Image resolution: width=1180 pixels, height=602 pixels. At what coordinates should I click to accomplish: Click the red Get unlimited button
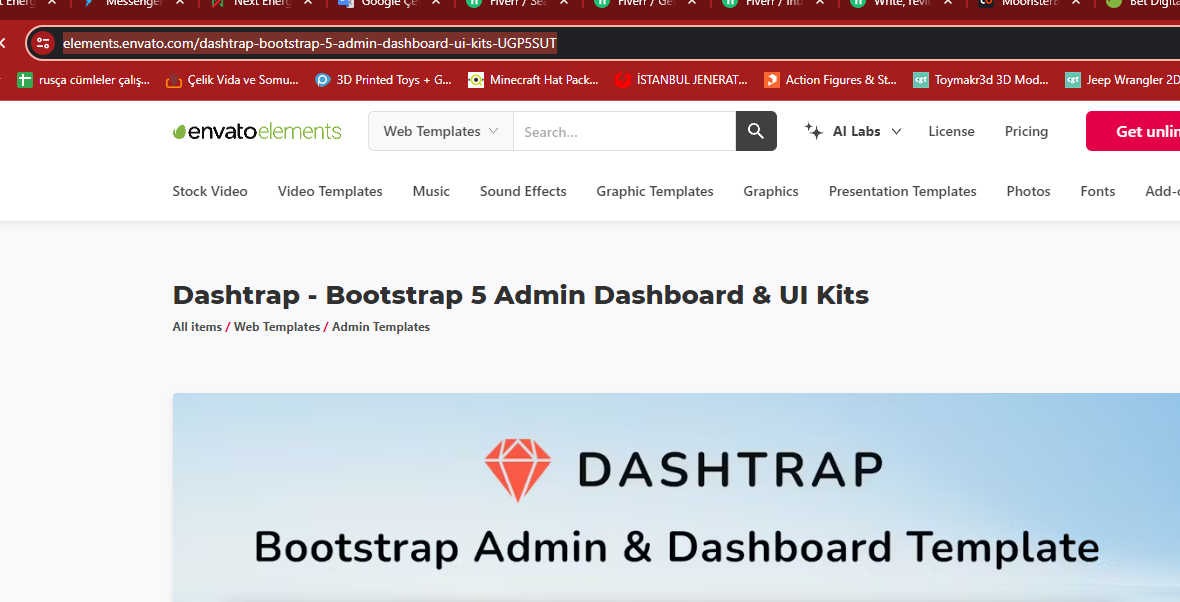click(1133, 131)
